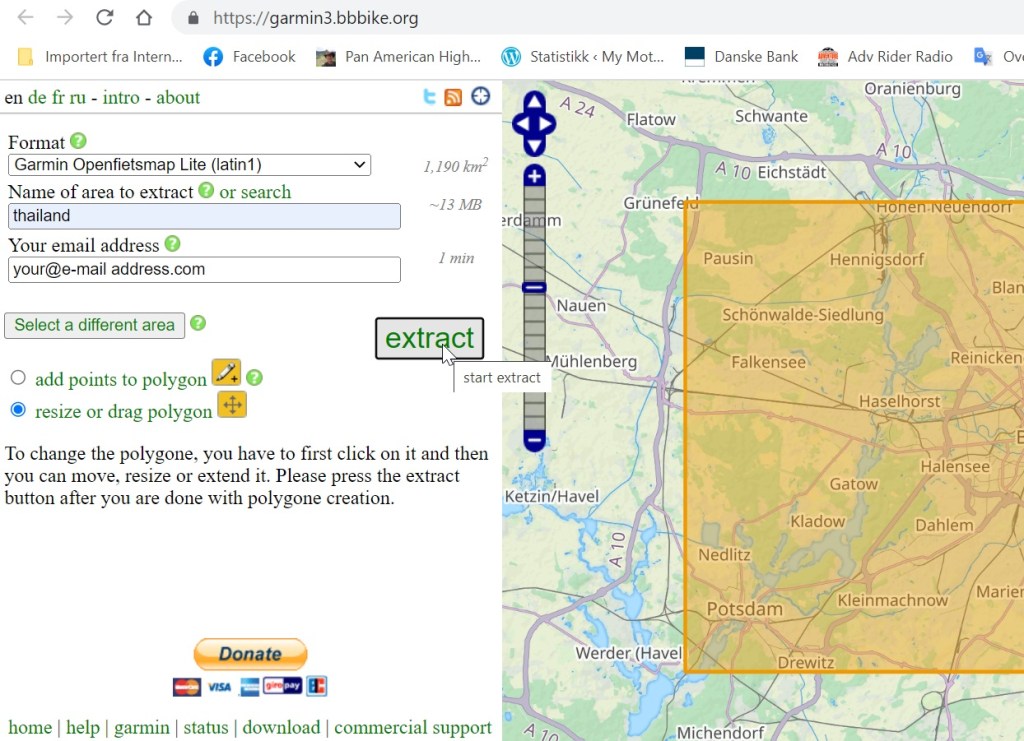Open the Facebook bookmark
Viewport: 1024px width, 741px height.
249,57
